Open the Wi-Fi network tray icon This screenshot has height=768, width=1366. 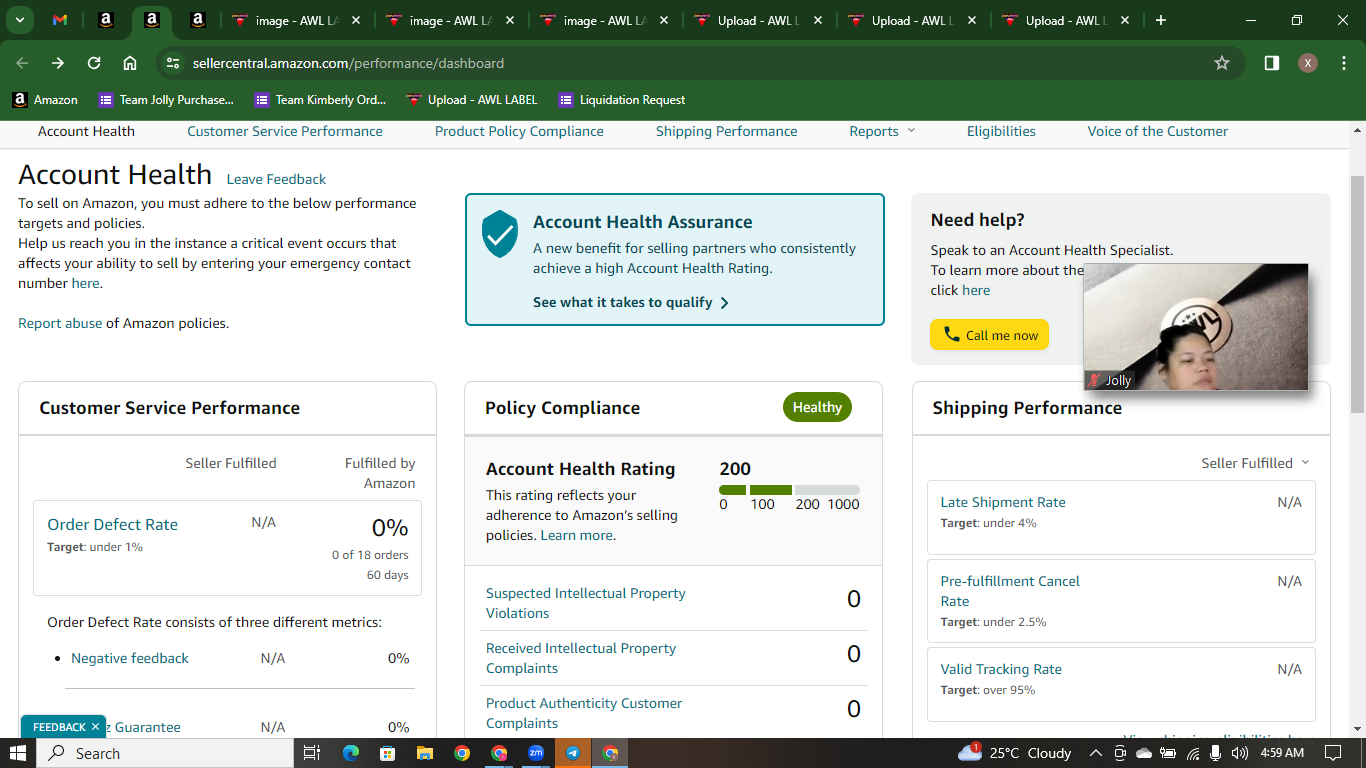click(x=1193, y=753)
